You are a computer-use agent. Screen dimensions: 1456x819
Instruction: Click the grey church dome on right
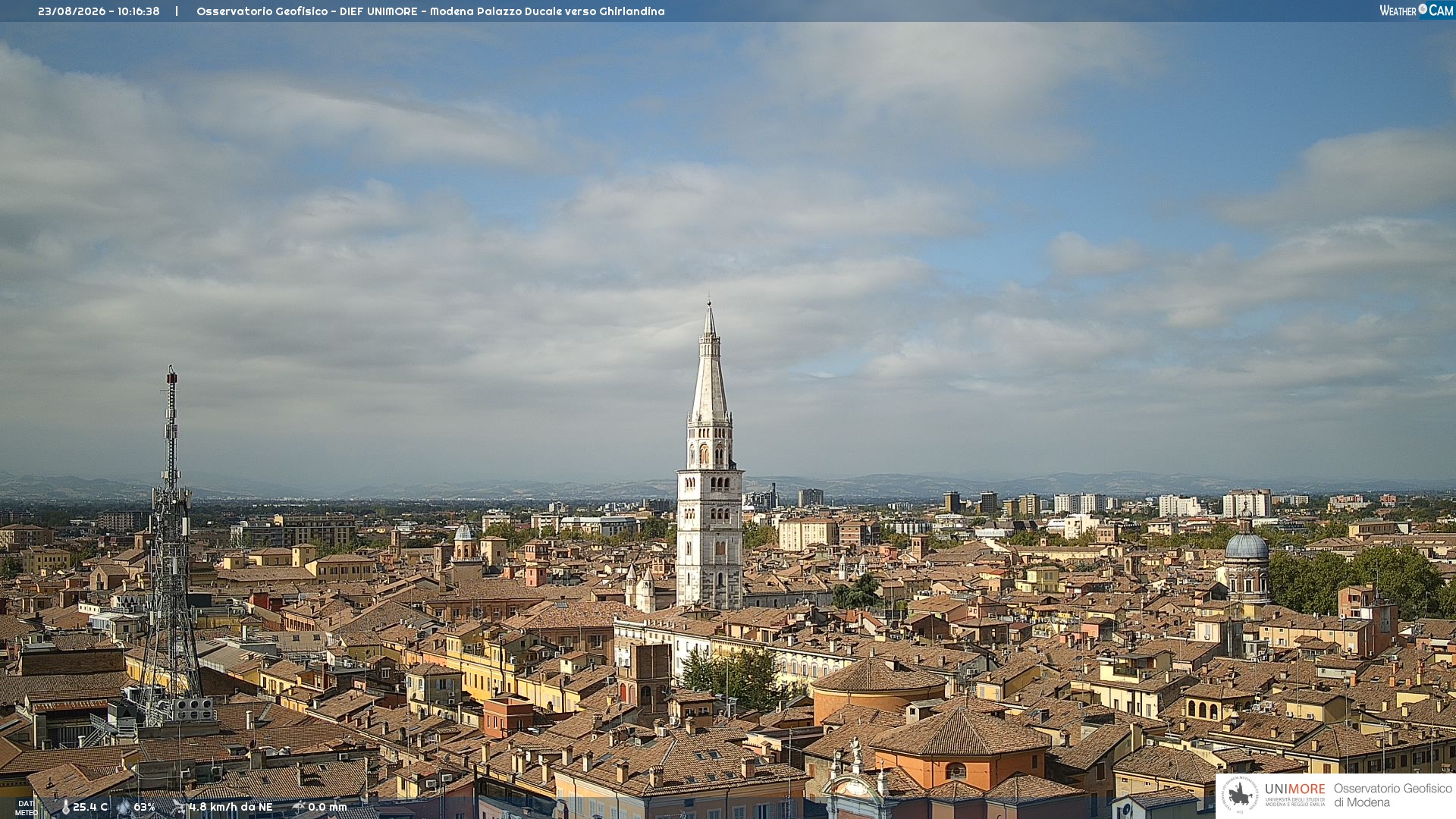pyautogui.click(x=1247, y=546)
